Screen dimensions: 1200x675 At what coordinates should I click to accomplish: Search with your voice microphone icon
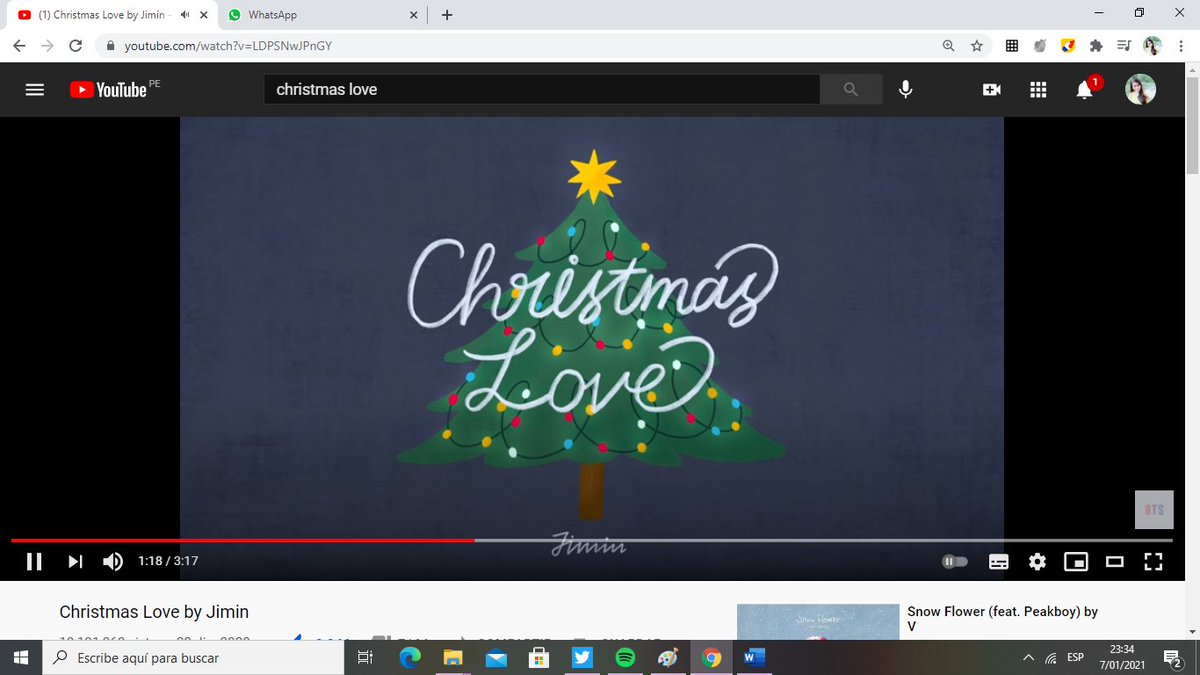tap(906, 89)
